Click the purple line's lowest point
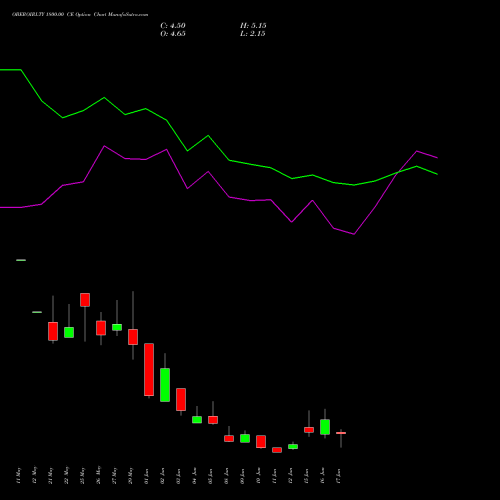The image size is (500, 500). tap(354, 234)
